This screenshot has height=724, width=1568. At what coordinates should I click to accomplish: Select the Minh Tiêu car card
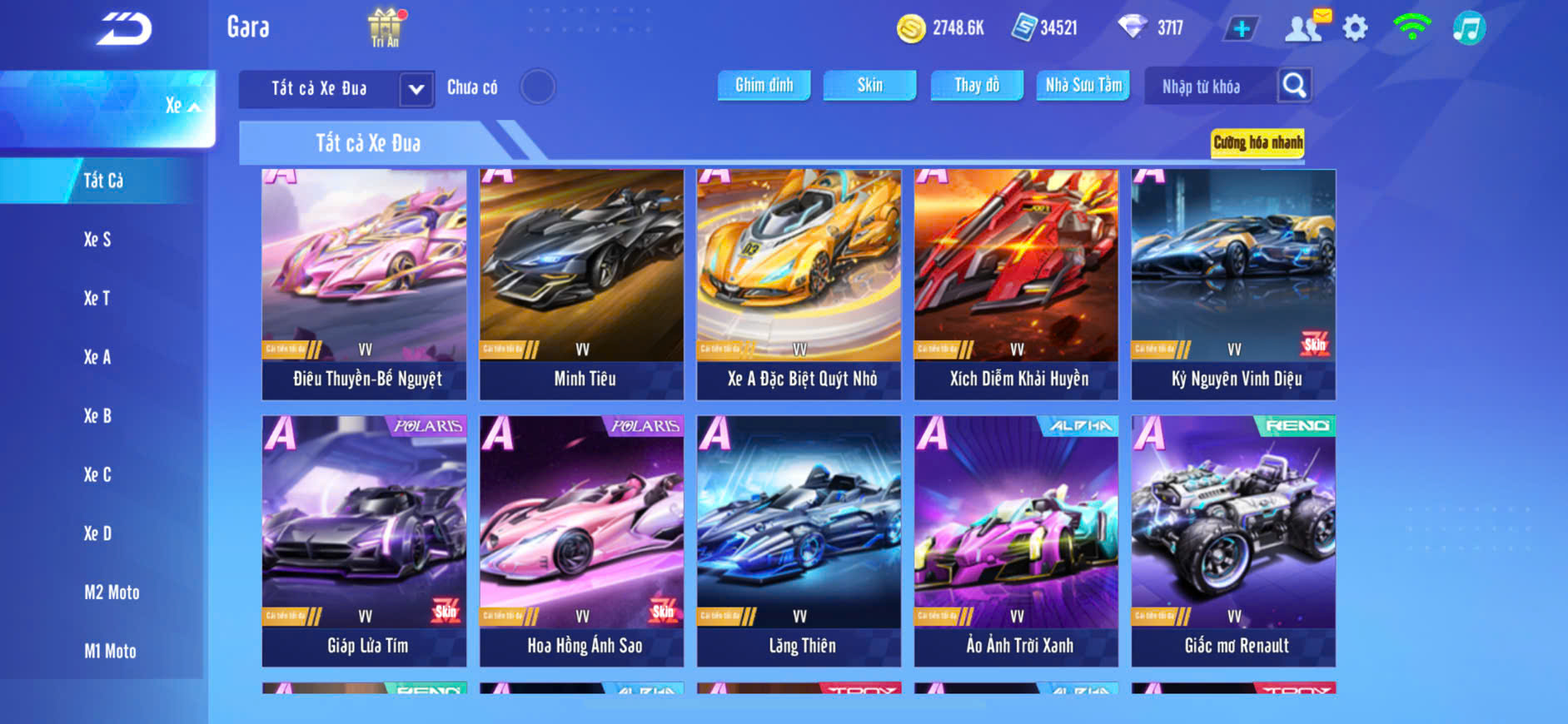pyautogui.click(x=581, y=285)
